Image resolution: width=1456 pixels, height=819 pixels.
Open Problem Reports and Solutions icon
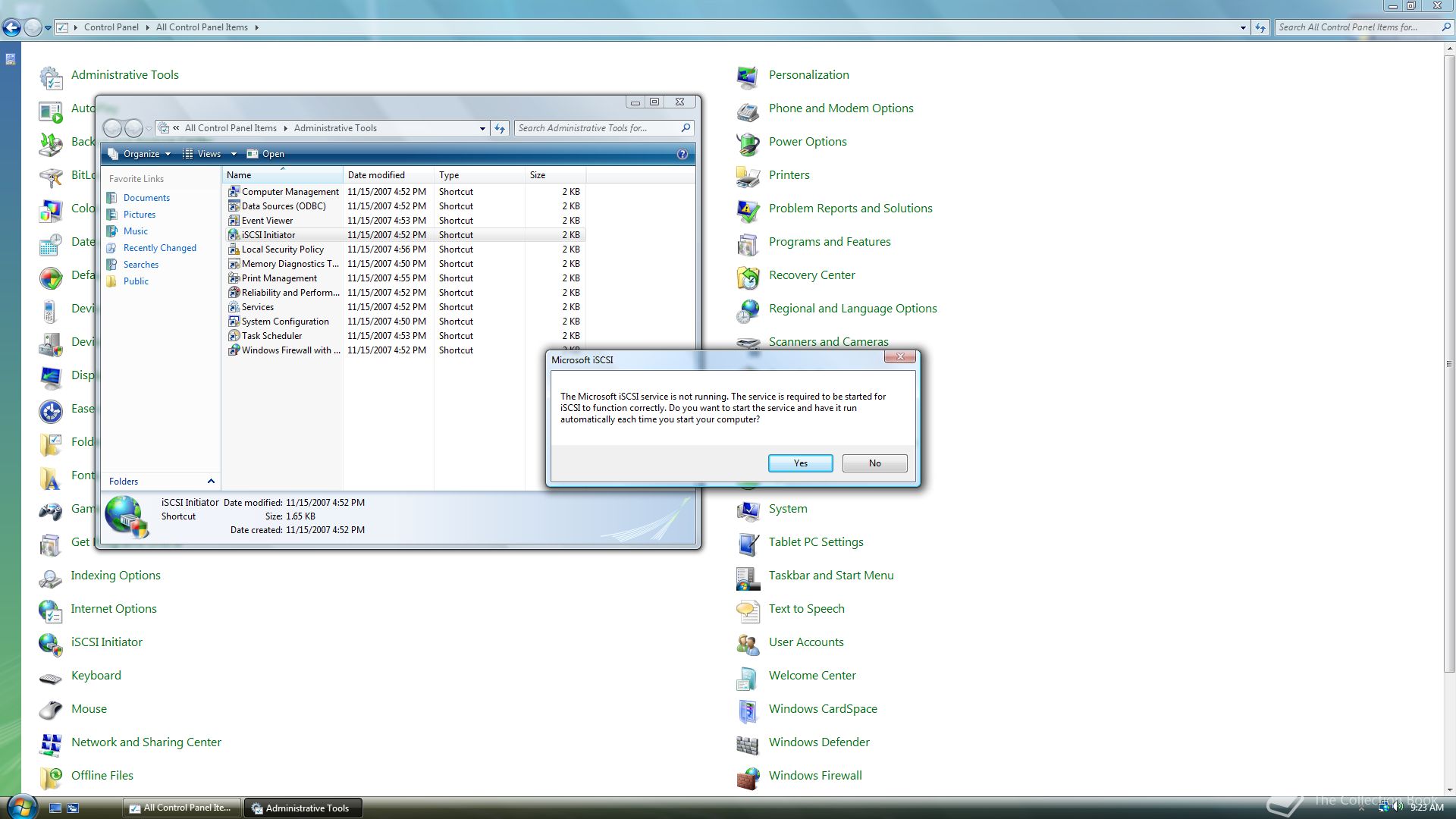(x=748, y=209)
